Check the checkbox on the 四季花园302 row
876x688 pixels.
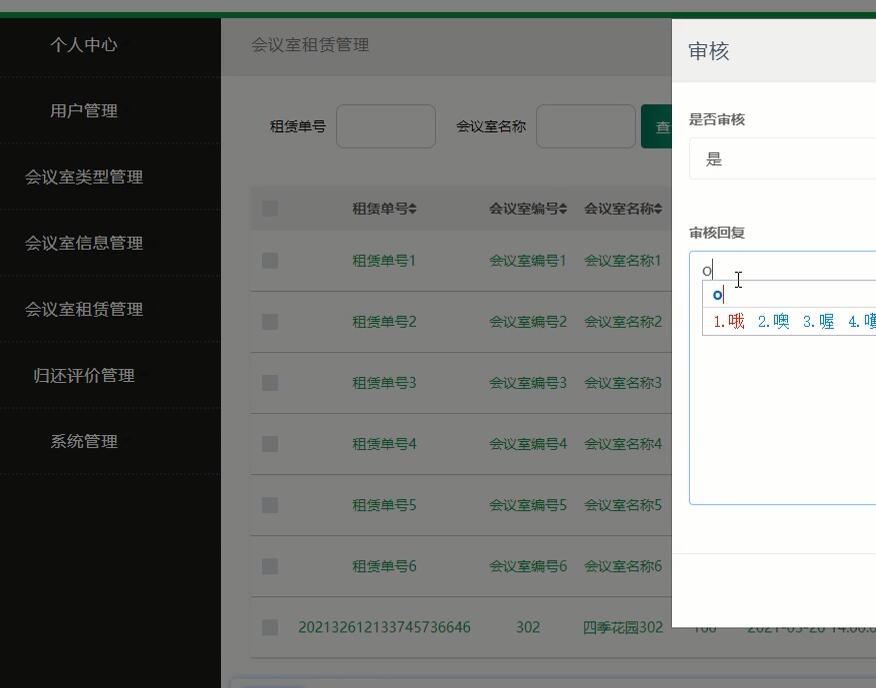click(267, 627)
